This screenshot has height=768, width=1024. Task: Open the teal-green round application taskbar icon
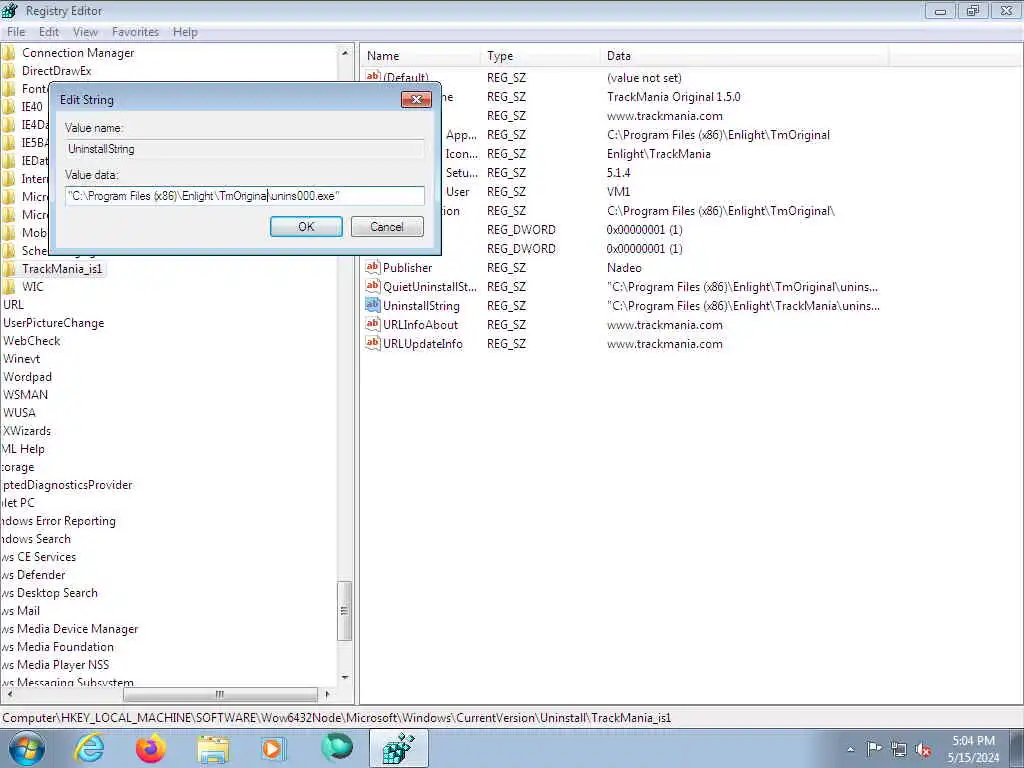(x=336, y=748)
